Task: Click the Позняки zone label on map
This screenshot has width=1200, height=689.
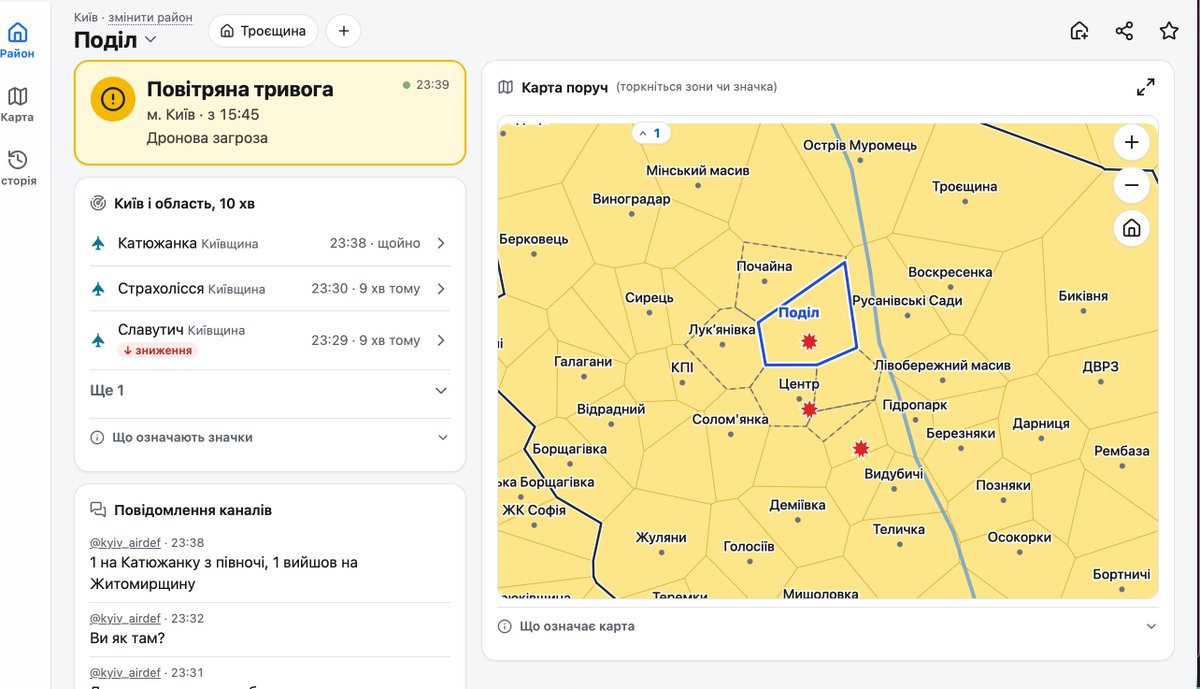Action: (x=1003, y=485)
